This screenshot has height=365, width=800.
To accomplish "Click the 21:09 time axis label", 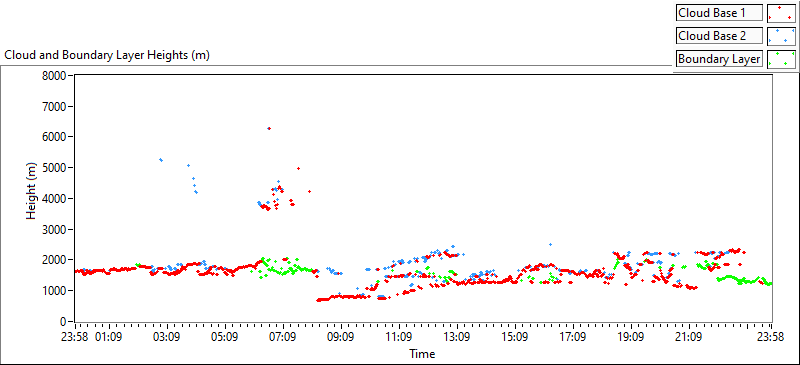I will pos(689,337).
